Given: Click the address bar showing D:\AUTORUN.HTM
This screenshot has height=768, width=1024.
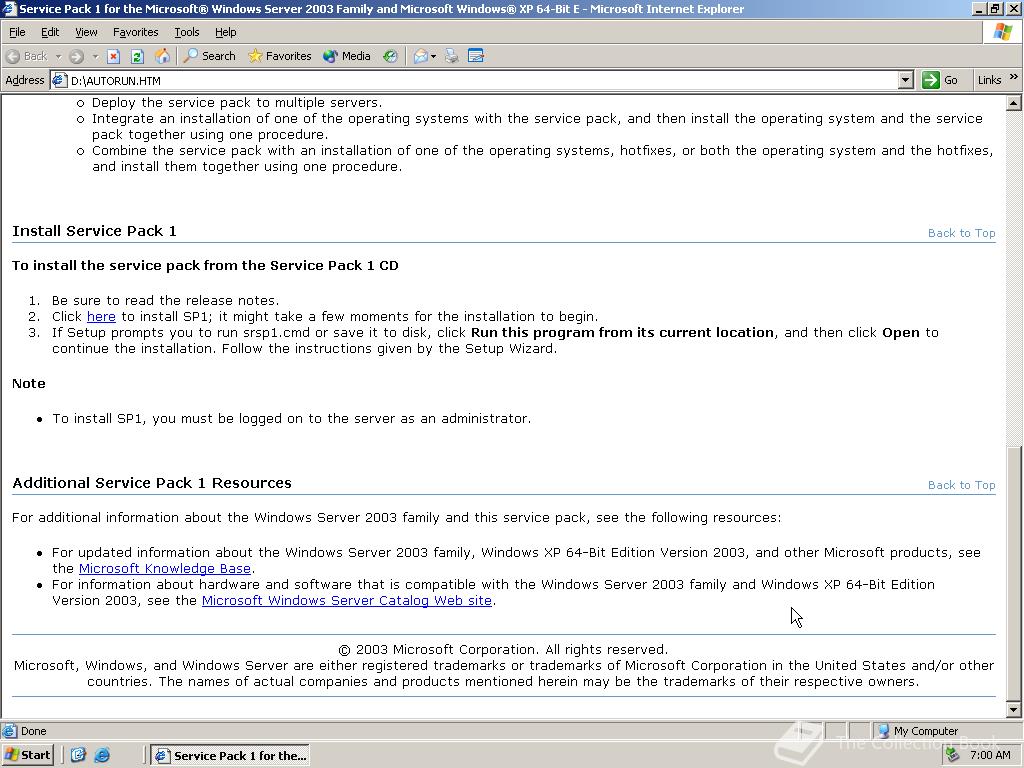Looking at the screenshot, I should pyautogui.click(x=481, y=80).
